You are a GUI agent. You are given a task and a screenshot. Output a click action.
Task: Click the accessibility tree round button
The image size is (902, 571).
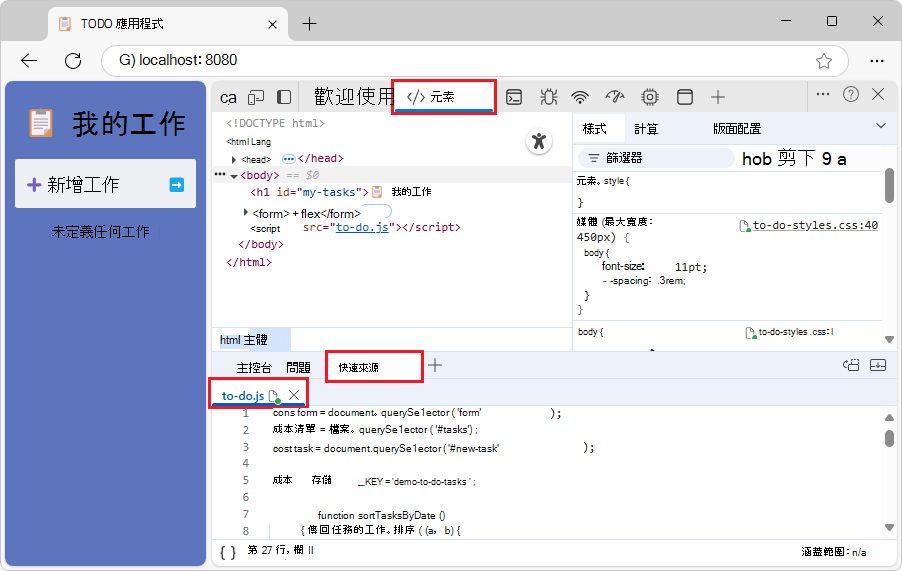coord(539,141)
